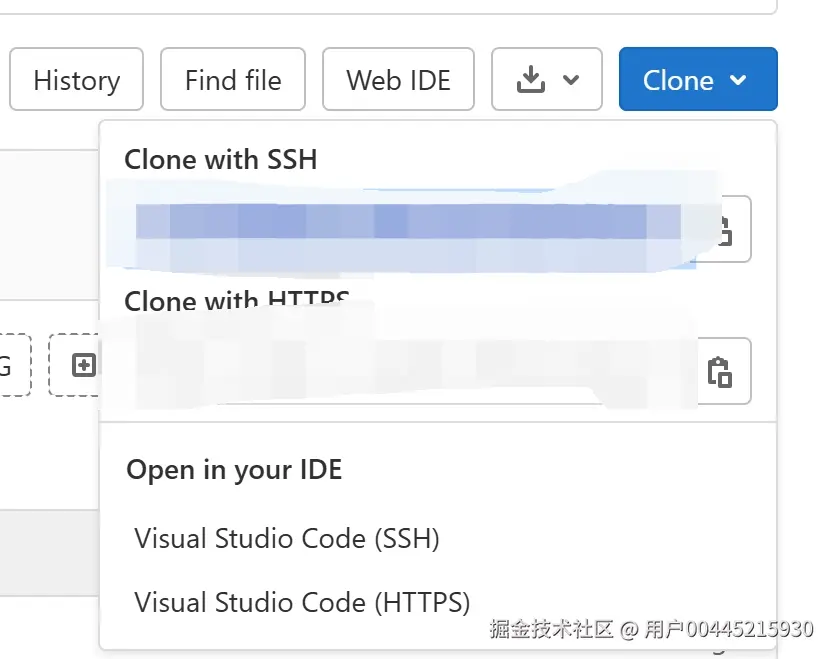Copy the SSH clone URL
This screenshot has height=659, width=832.
coord(722,229)
